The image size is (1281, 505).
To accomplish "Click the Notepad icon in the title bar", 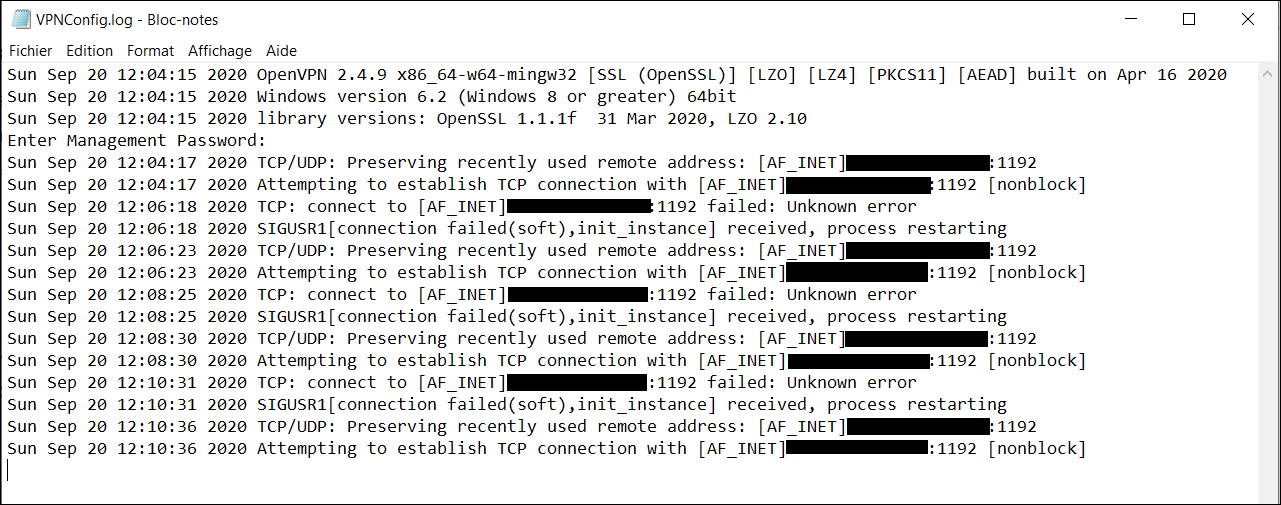I will (20, 20).
